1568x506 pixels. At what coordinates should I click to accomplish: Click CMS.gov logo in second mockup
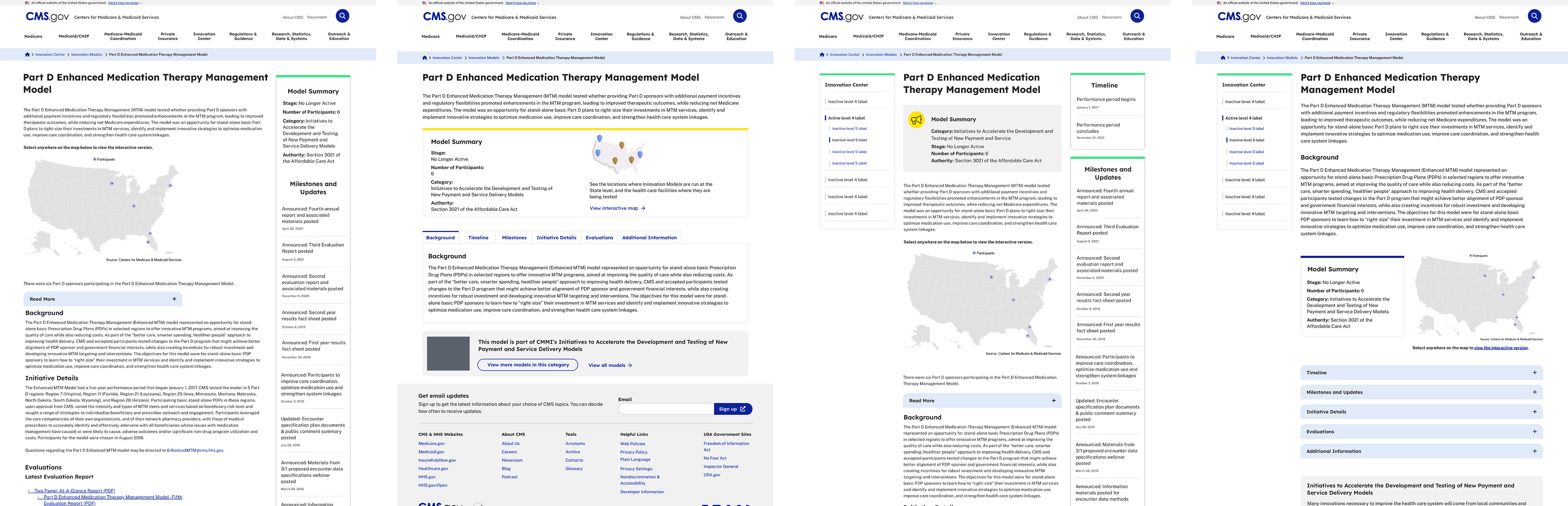click(445, 16)
